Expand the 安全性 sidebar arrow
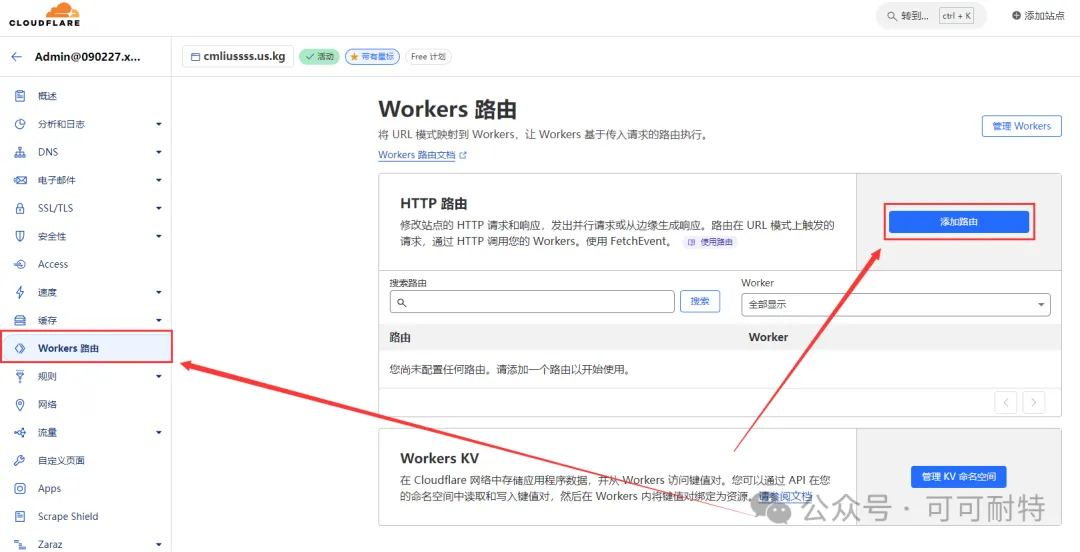1080x552 pixels. click(x=159, y=236)
